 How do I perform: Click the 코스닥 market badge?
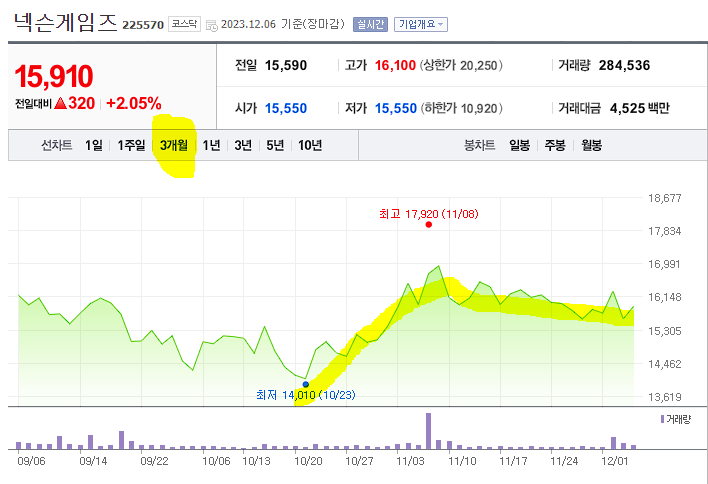pos(184,24)
